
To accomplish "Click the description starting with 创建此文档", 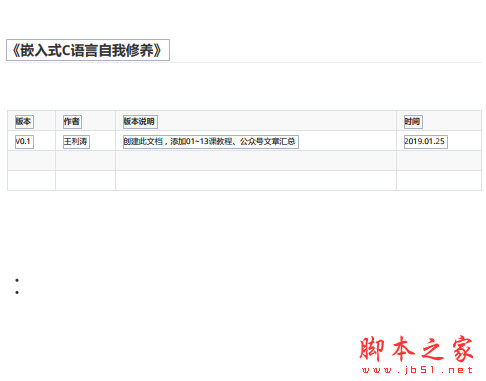I will pyautogui.click(x=211, y=142).
